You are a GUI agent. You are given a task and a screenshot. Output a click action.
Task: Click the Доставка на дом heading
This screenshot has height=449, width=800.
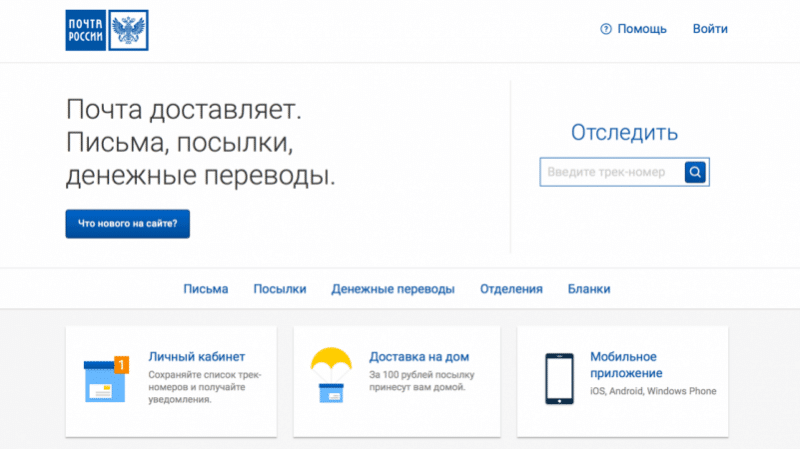point(419,357)
